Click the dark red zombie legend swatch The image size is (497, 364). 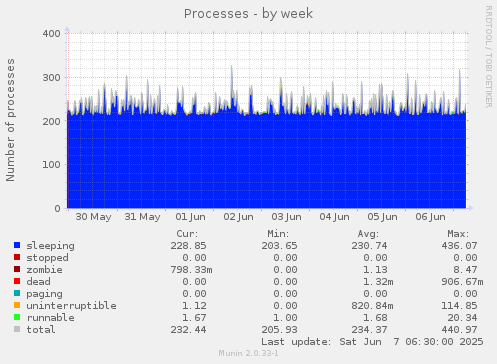[17, 269]
